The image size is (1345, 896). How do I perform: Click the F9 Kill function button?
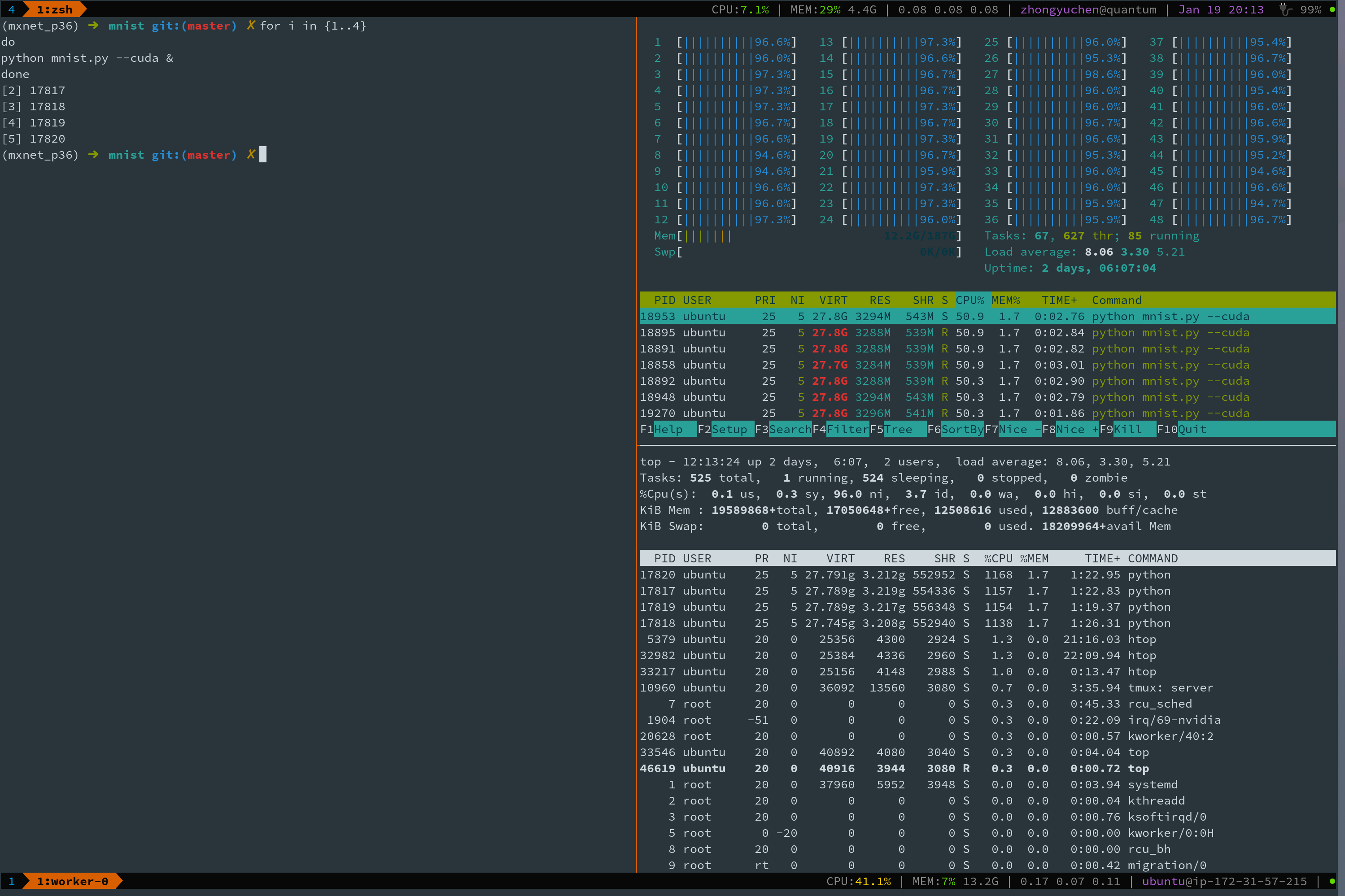pos(1127,429)
